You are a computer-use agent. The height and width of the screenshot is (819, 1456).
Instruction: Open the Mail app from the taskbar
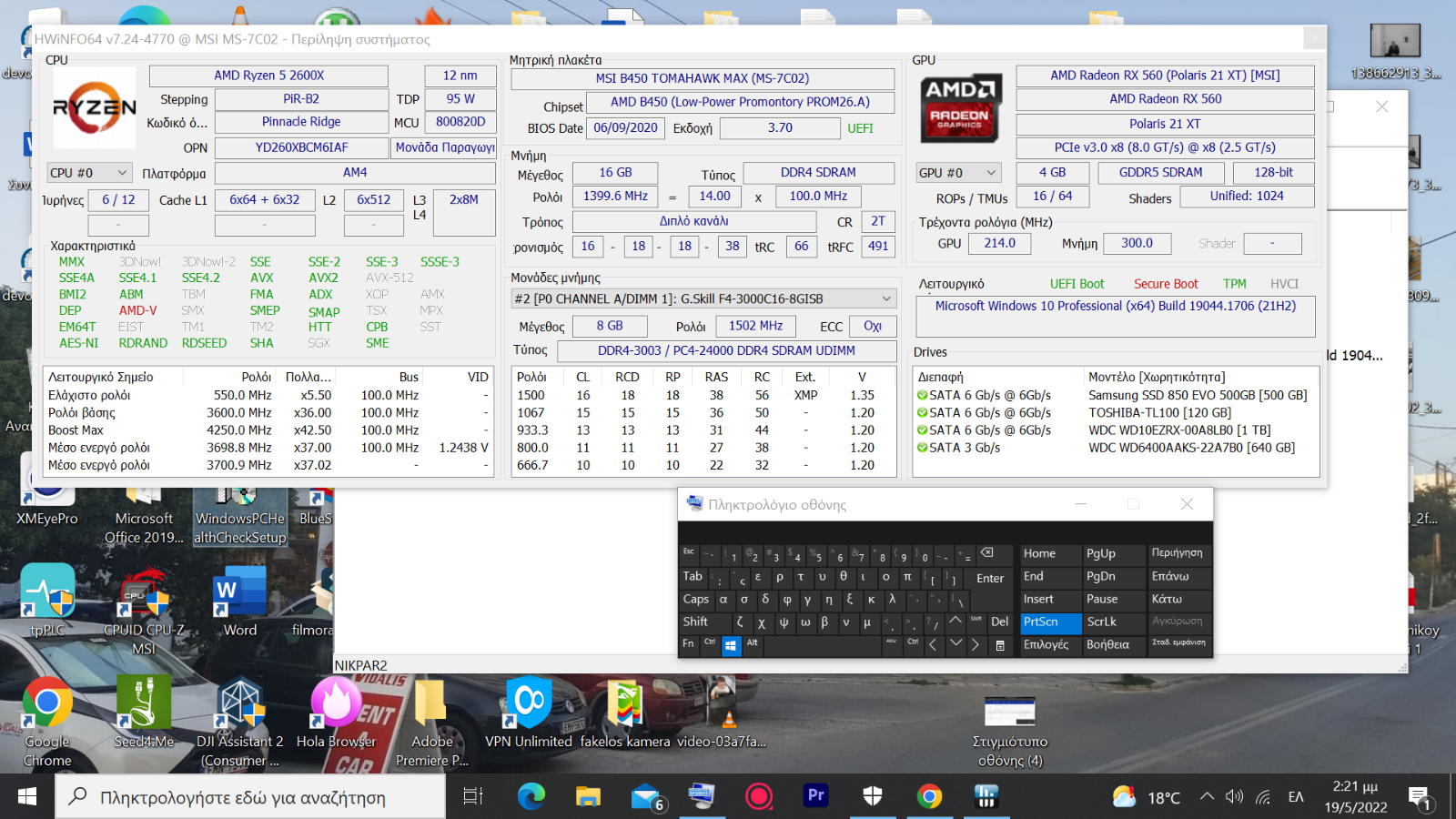point(646,797)
